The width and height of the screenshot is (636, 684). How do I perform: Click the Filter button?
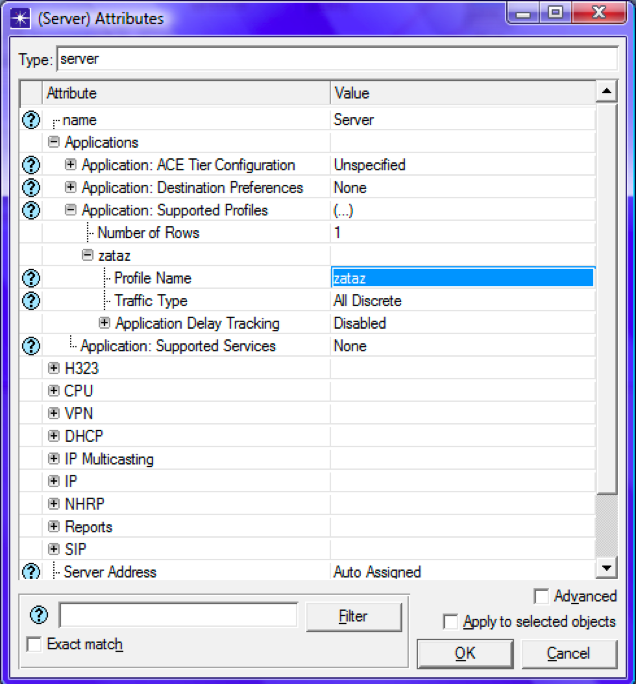[x=353, y=616]
